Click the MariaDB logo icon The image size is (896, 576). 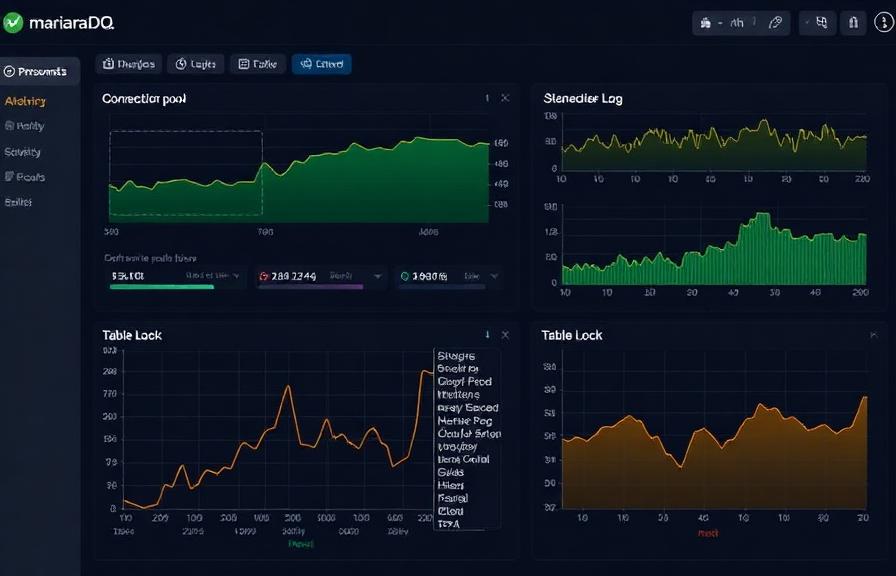pos(15,20)
